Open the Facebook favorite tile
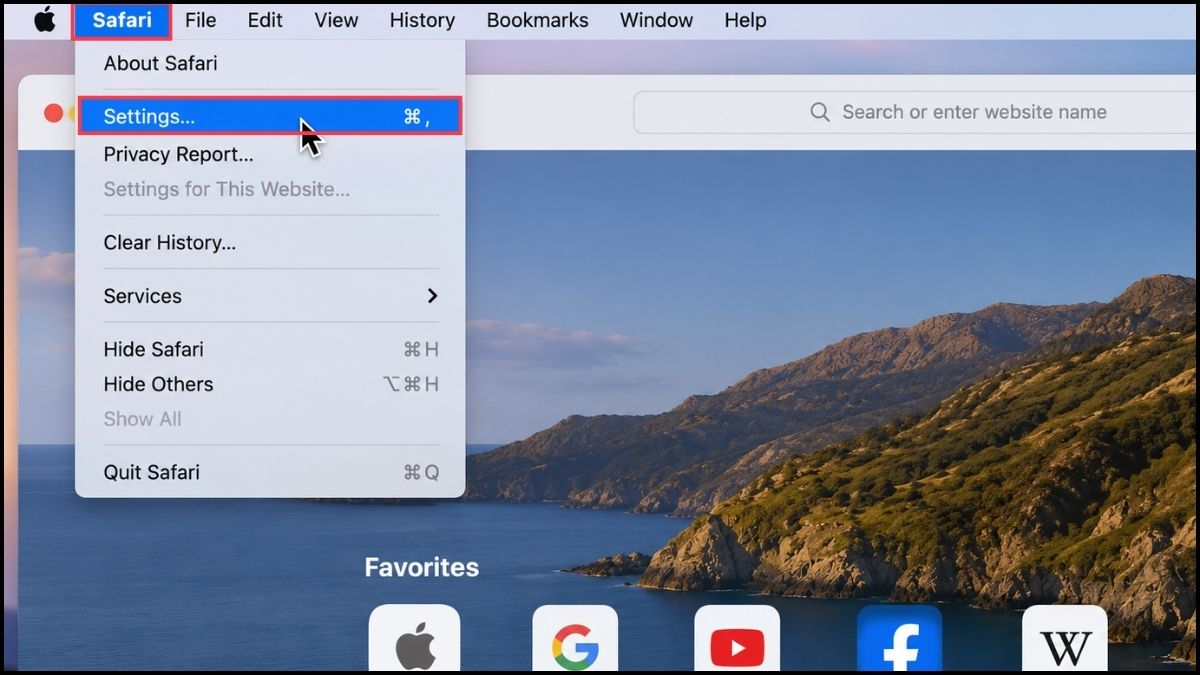This screenshot has height=675, width=1200. [899, 639]
